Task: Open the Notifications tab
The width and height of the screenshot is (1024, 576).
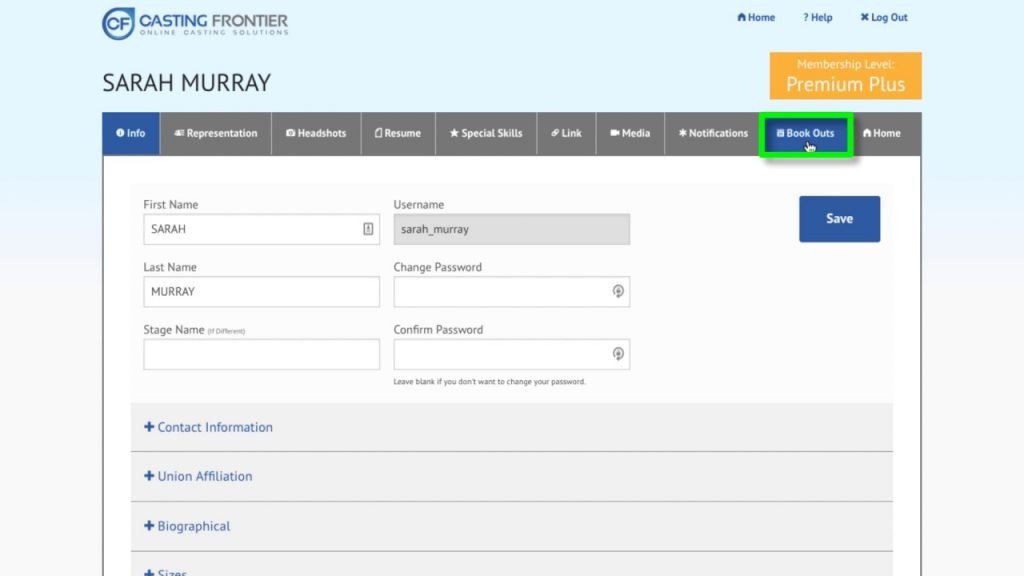Action: pos(713,133)
